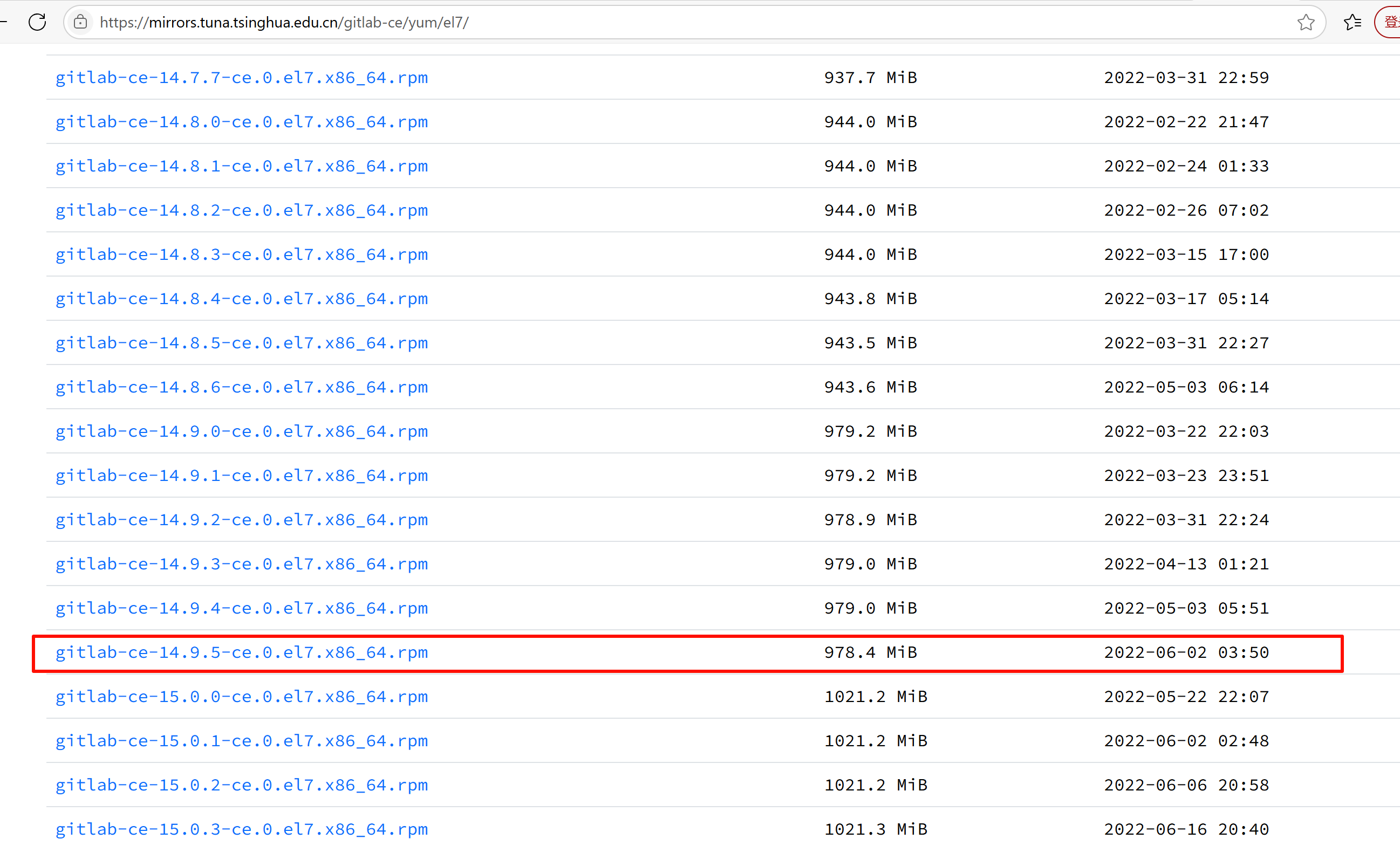Select date 2022-03-23 23:51
1400x846 pixels.
[x=1186, y=476]
